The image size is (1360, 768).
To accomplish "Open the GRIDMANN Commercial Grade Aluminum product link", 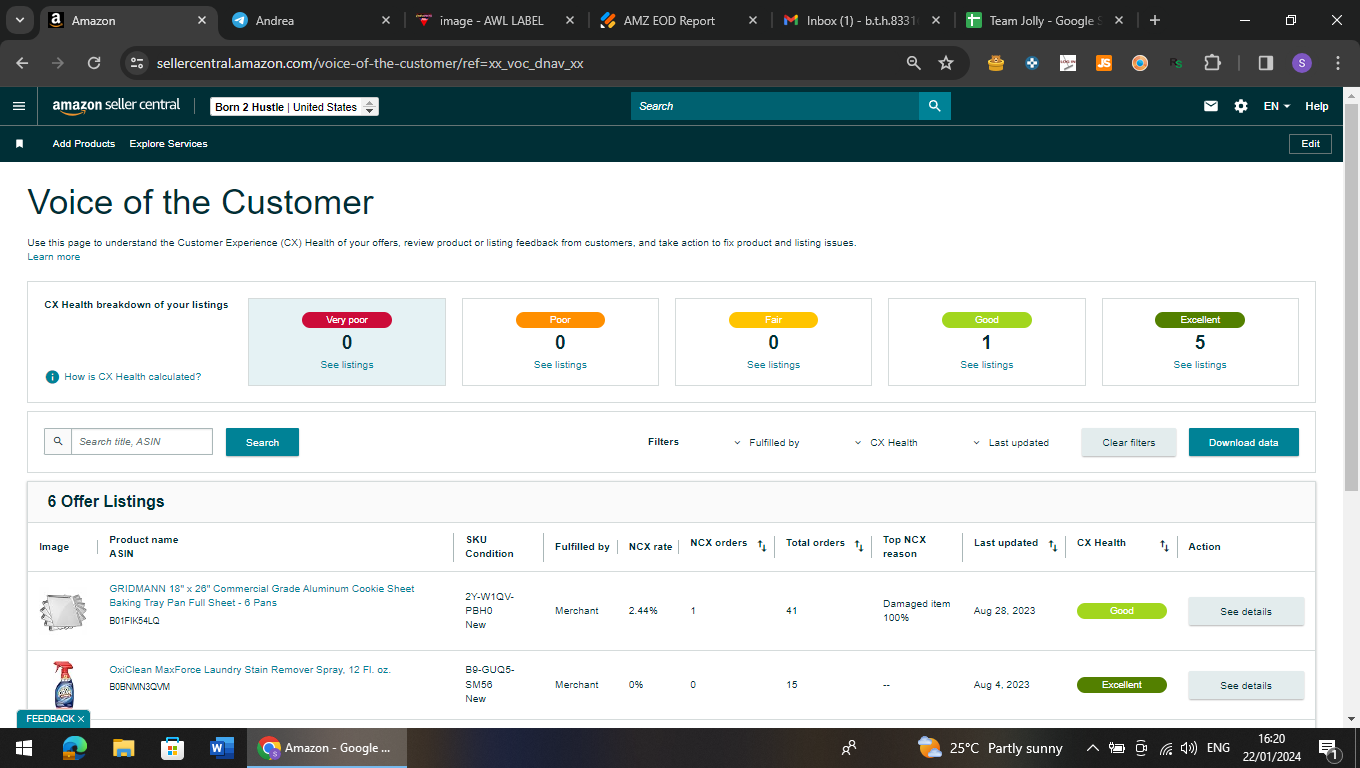I will pos(262,596).
